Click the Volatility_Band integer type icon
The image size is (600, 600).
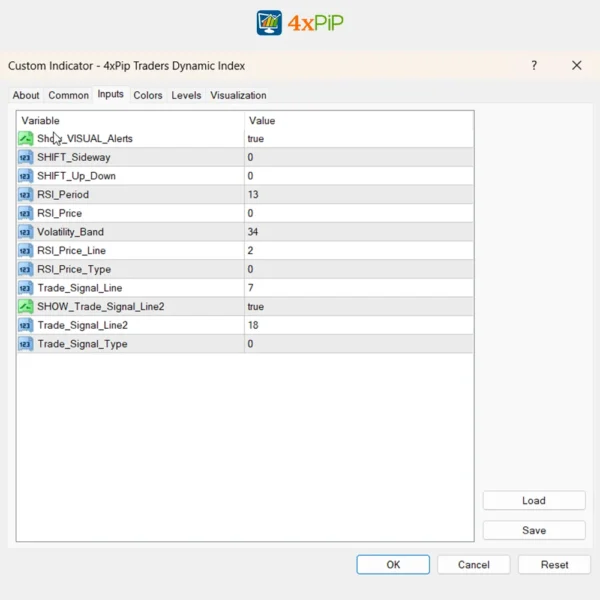coord(25,232)
